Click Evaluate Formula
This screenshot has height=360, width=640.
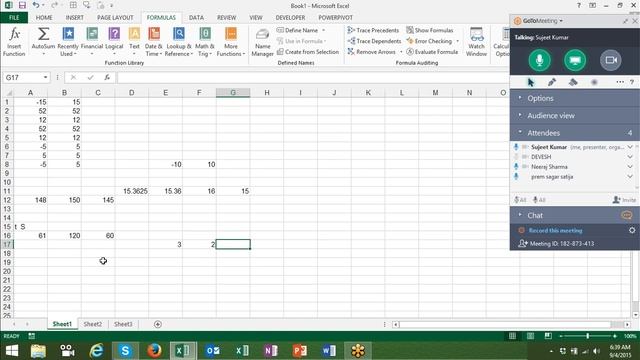(432, 52)
